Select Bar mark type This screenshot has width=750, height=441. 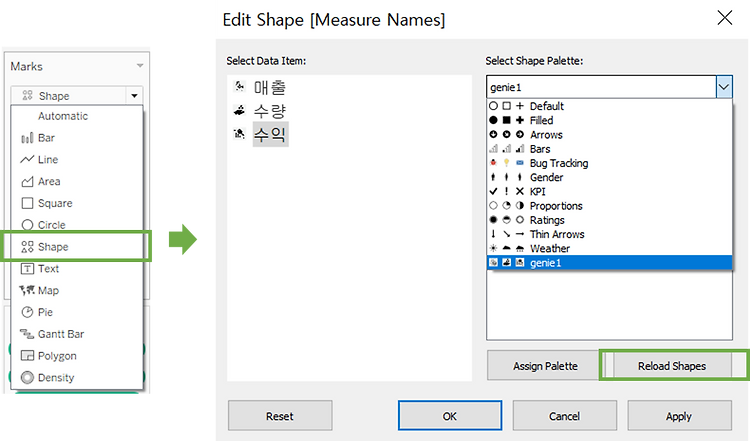point(77,138)
